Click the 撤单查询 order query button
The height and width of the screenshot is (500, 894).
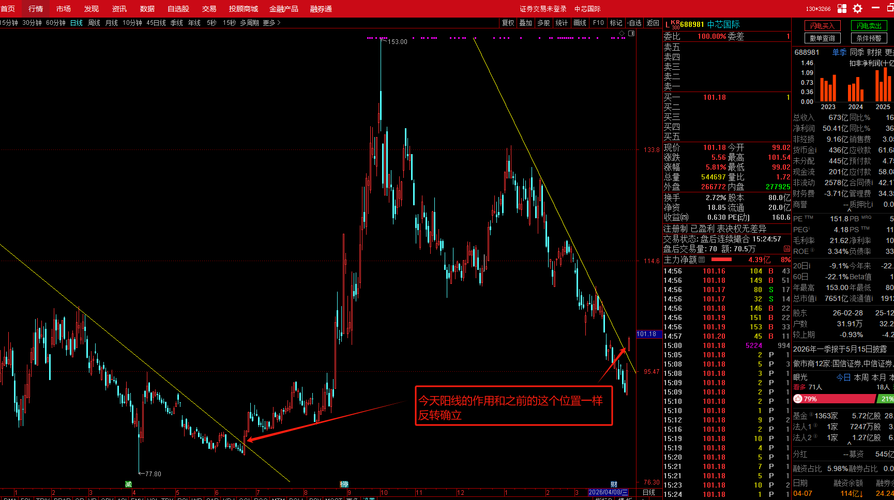click(x=822, y=38)
